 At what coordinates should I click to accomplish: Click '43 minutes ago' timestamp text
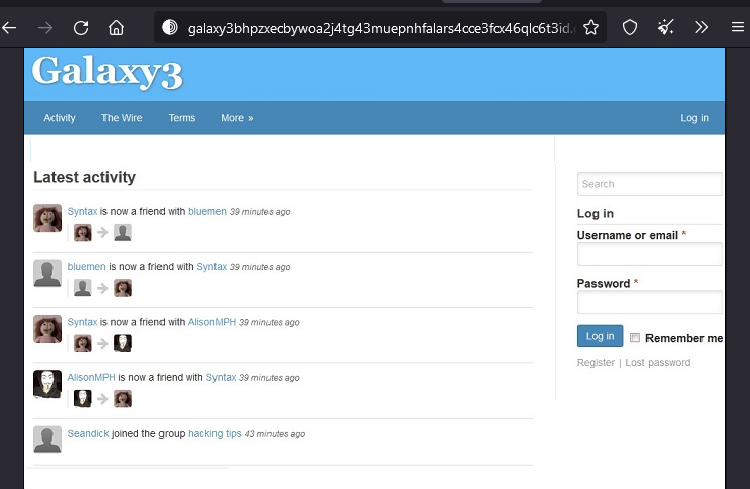pos(275,434)
